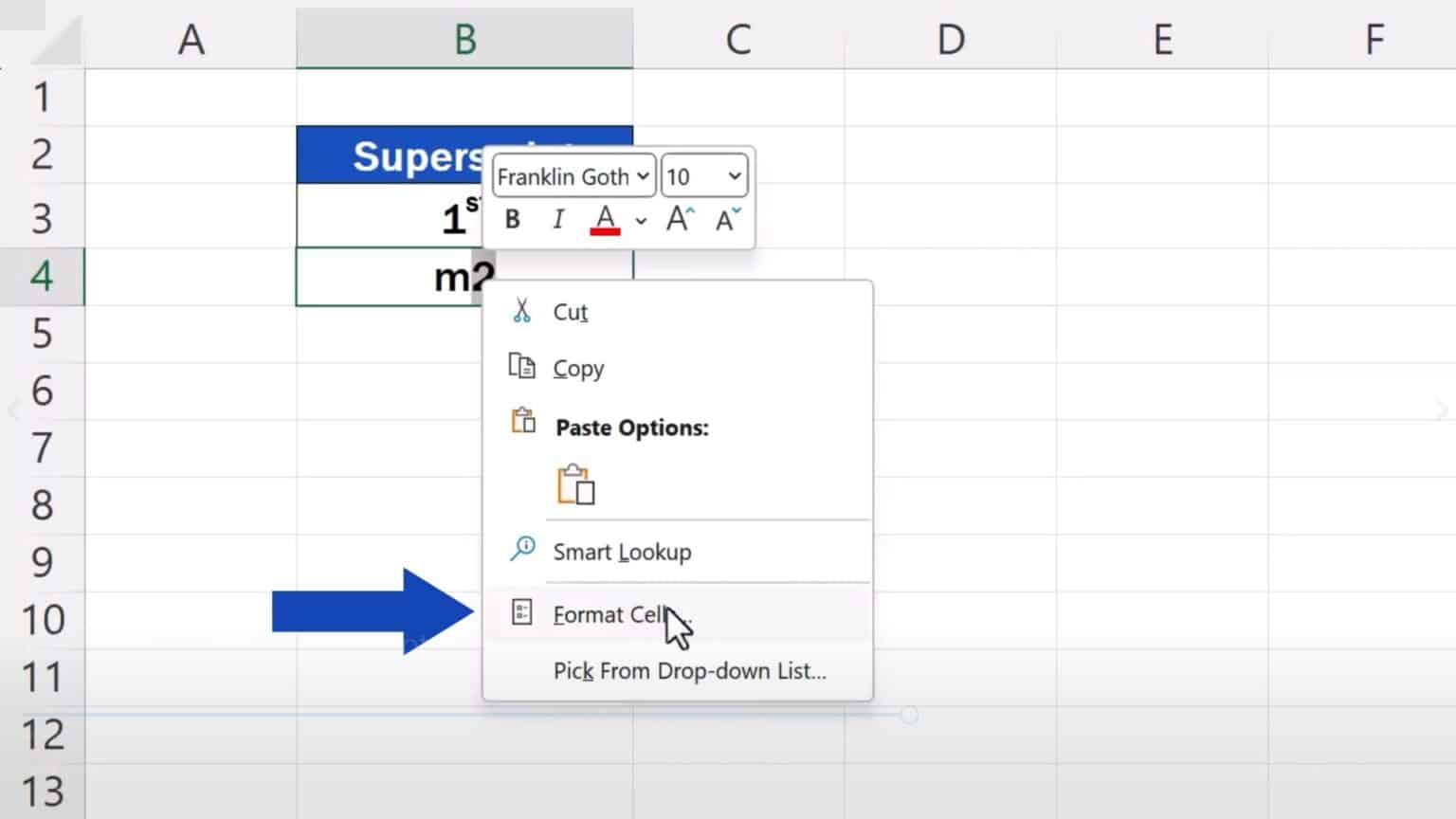Apply italic formatting from mini toolbar
1456x819 pixels.
[x=558, y=220]
